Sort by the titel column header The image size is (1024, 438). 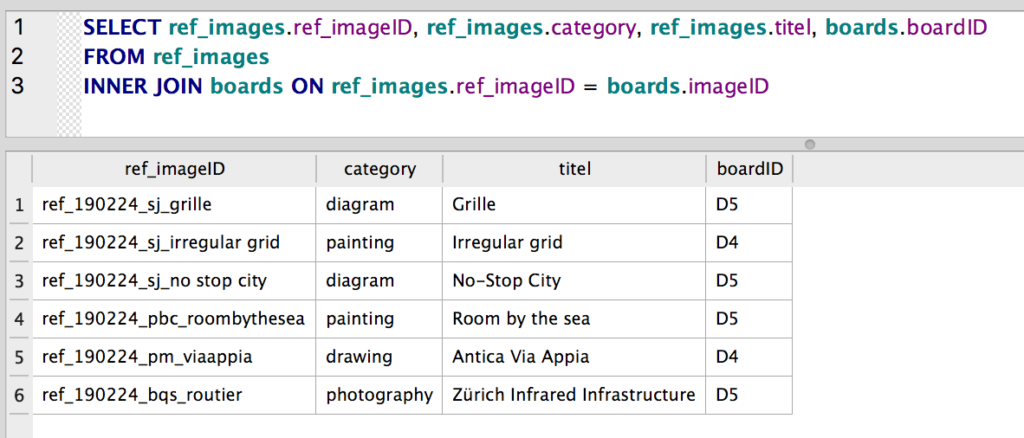click(x=574, y=169)
